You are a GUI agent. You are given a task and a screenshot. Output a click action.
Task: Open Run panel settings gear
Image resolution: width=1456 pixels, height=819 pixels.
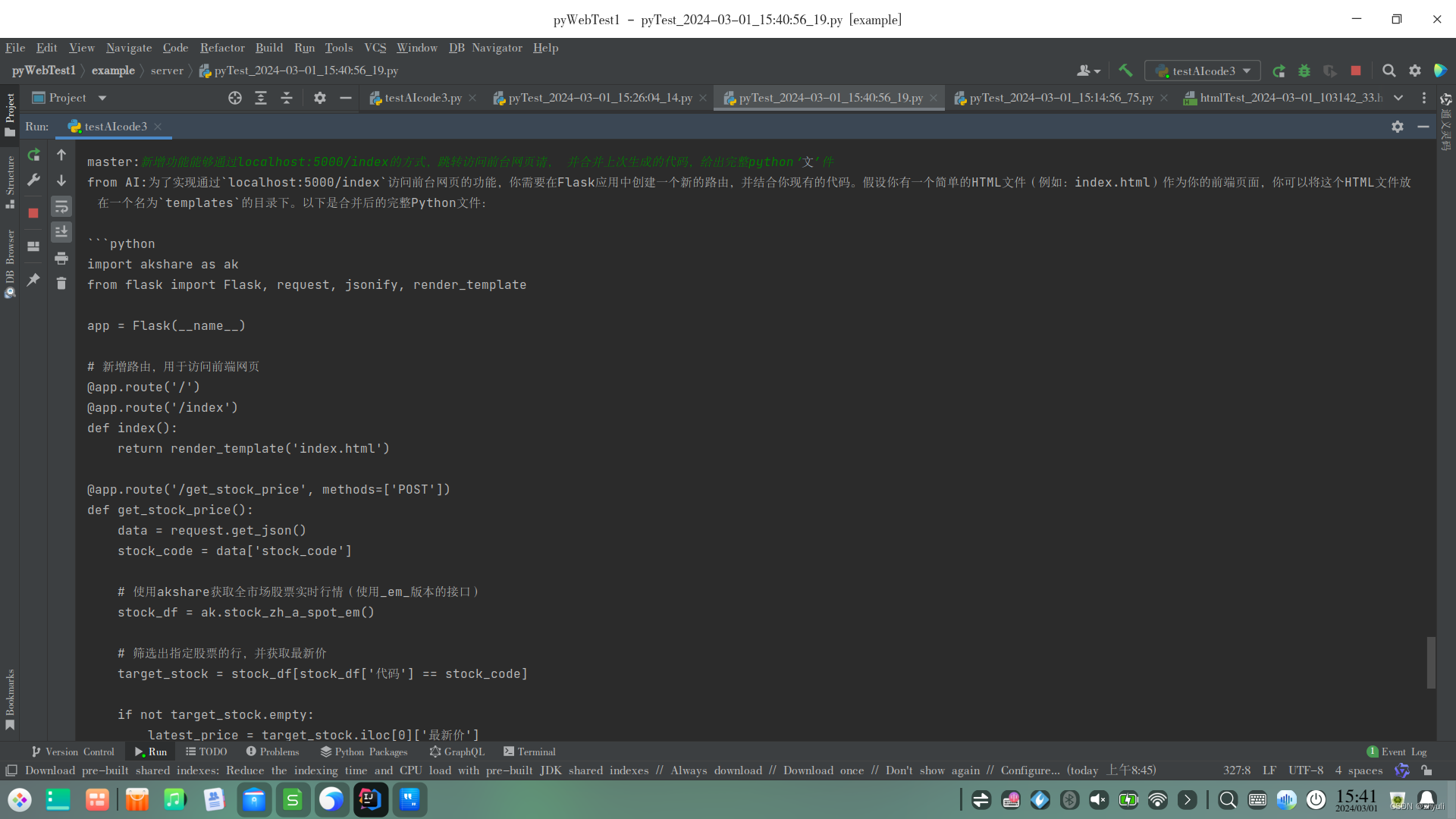(x=1398, y=127)
